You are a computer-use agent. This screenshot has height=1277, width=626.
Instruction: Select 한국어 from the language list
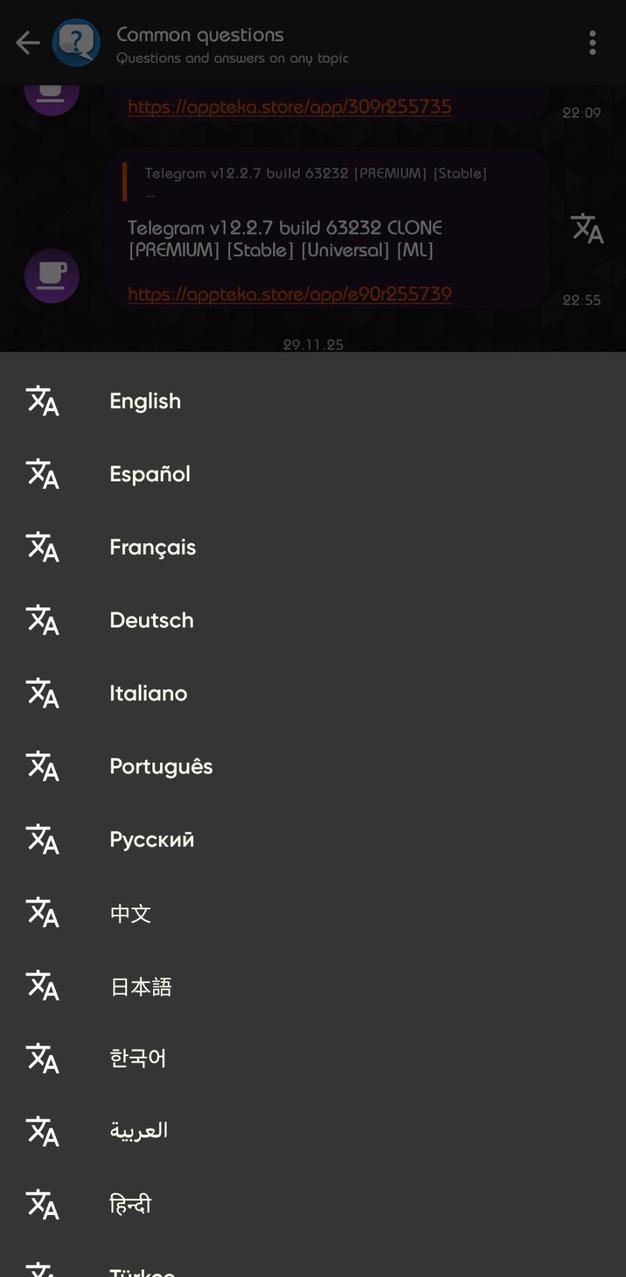point(137,1058)
